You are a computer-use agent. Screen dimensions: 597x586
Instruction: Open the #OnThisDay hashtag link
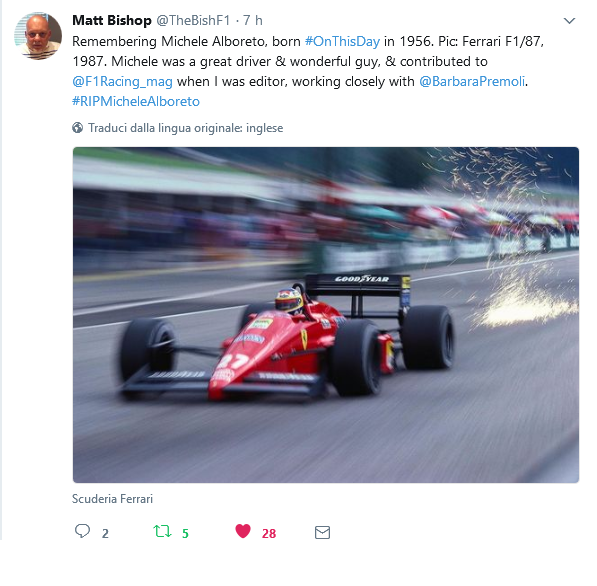342,41
